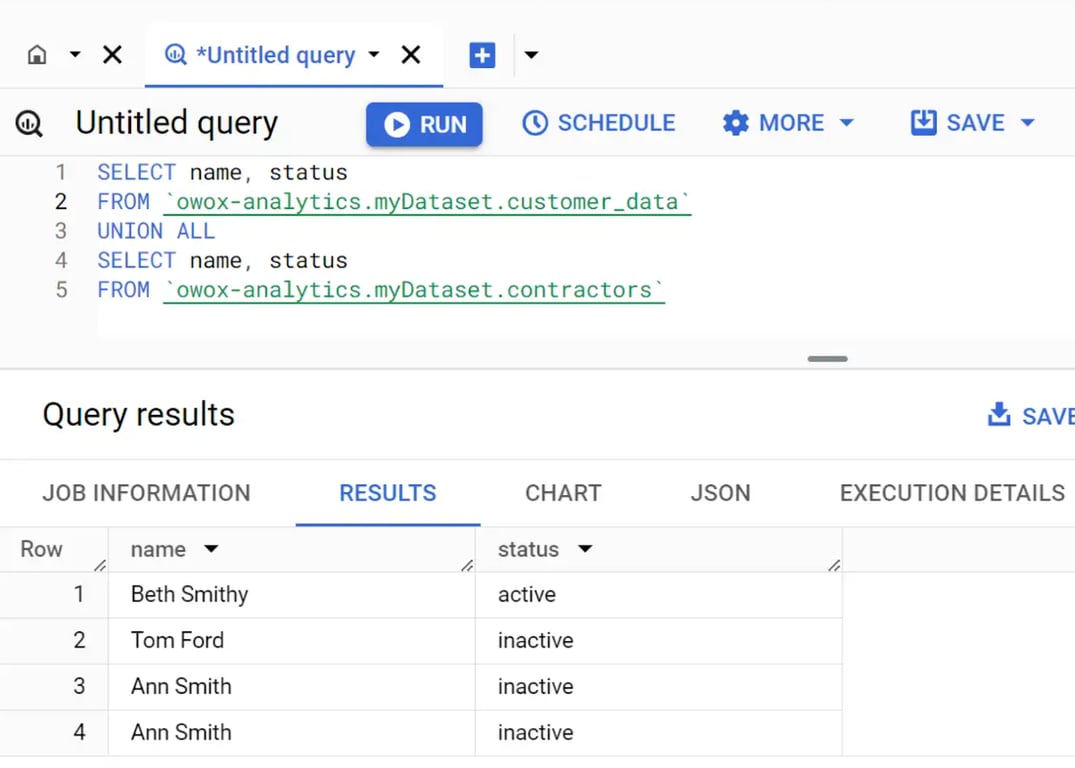1075x768 pixels.
Task: Select Ann Smith cell in row 3
Action: click(x=291, y=686)
